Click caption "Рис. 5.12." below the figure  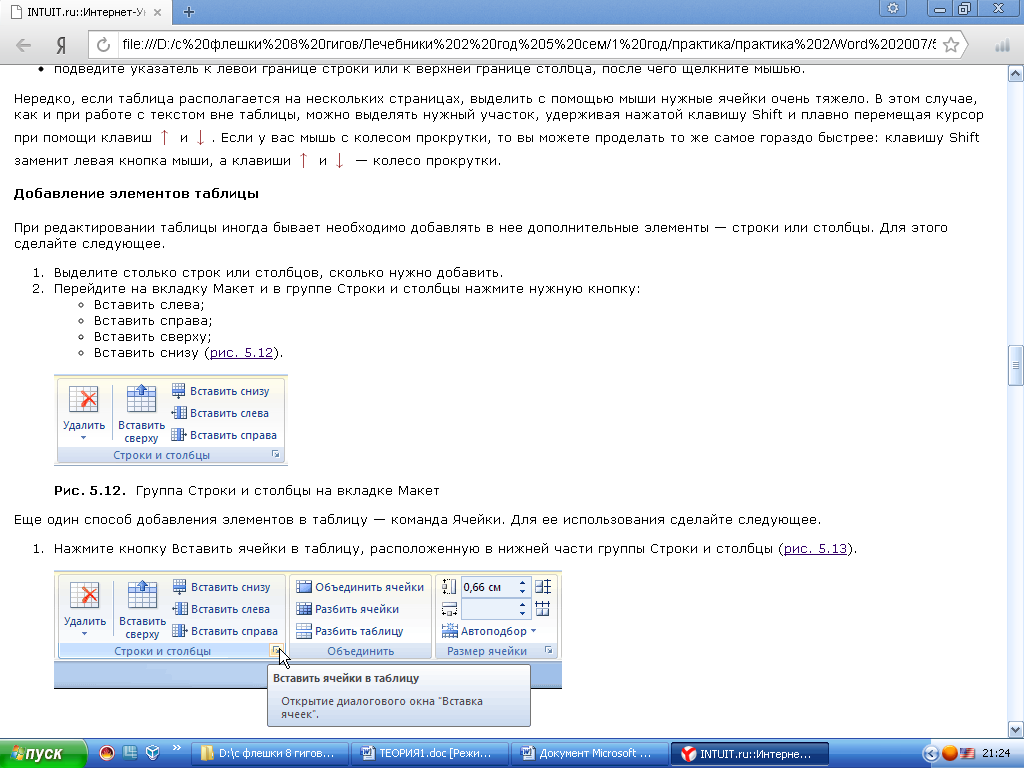click(89, 490)
